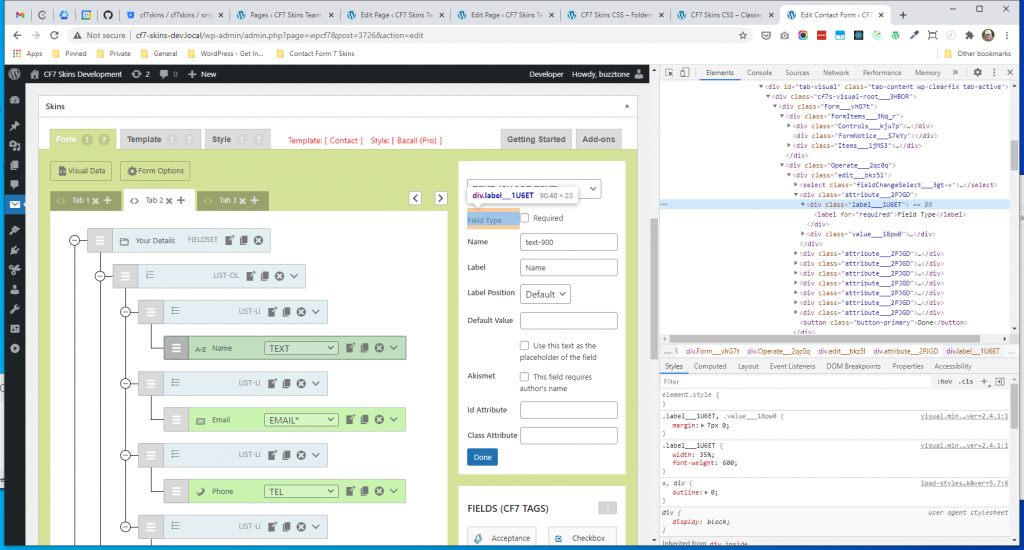
Task: Collapse the Your Details fieldset tree node
Action: pyautogui.click(x=74, y=240)
